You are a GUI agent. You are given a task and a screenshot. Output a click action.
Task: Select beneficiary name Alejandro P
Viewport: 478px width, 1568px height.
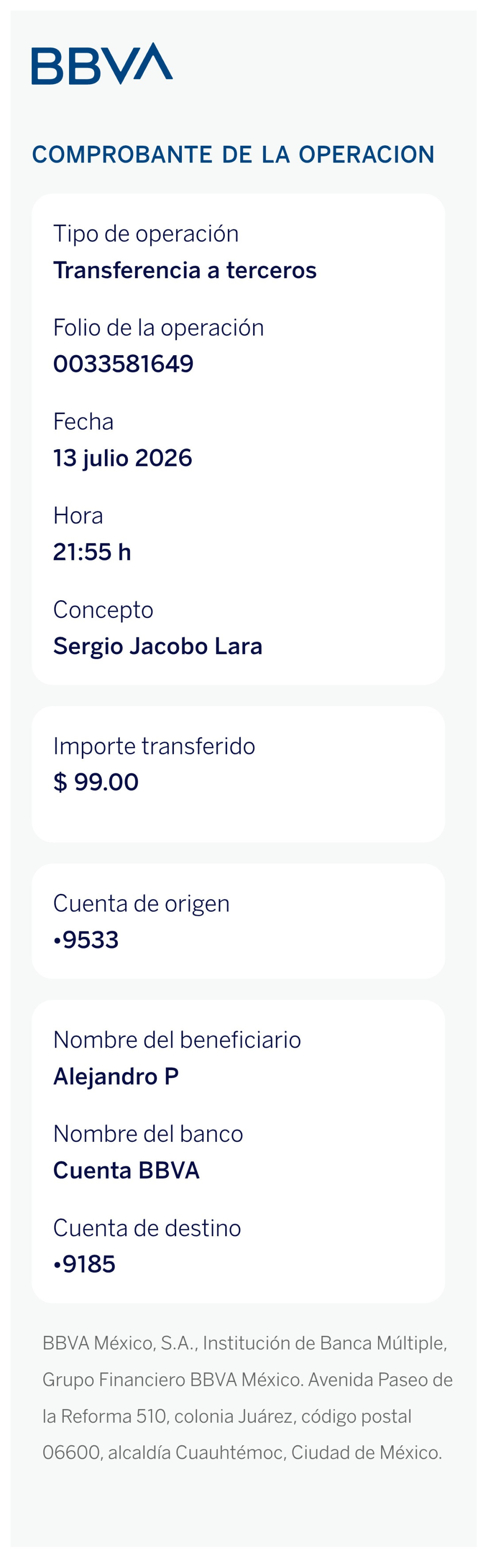(x=116, y=1077)
